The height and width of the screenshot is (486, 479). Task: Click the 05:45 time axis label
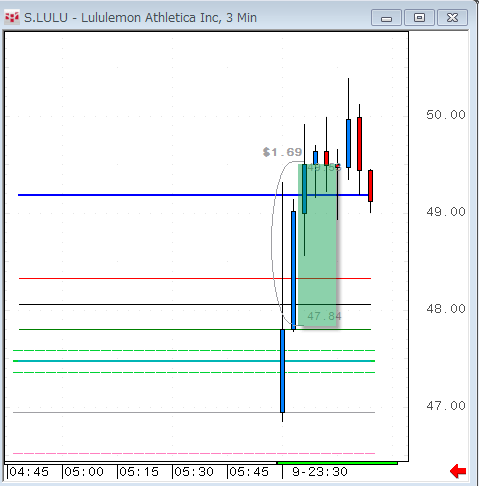(x=249, y=472)
